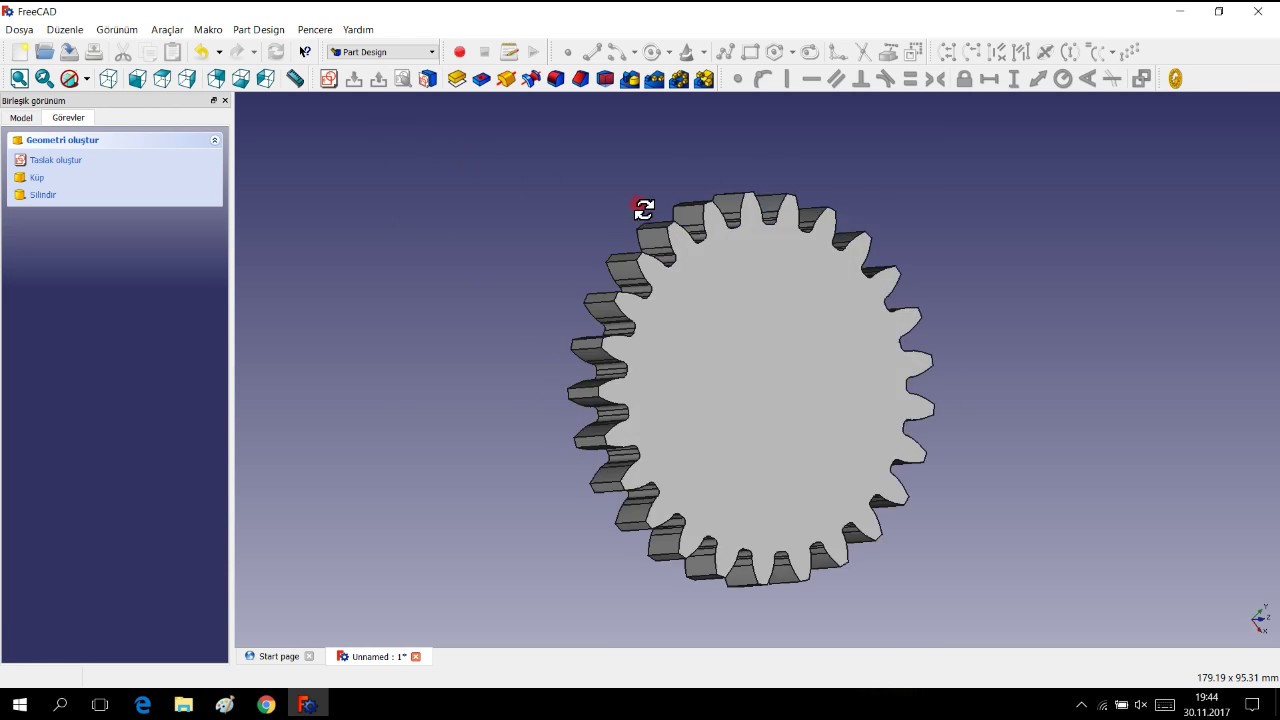Select the polyline sketch tool icon
This screenshot has width=1280, height=720.
click(x=725, y=52)
